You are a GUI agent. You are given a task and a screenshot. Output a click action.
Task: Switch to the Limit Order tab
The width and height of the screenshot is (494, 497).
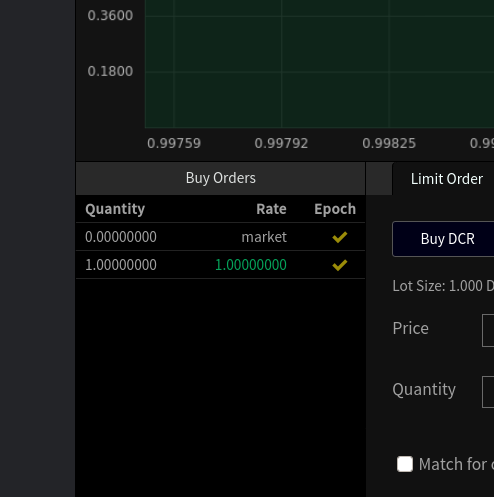click(446, 179)
